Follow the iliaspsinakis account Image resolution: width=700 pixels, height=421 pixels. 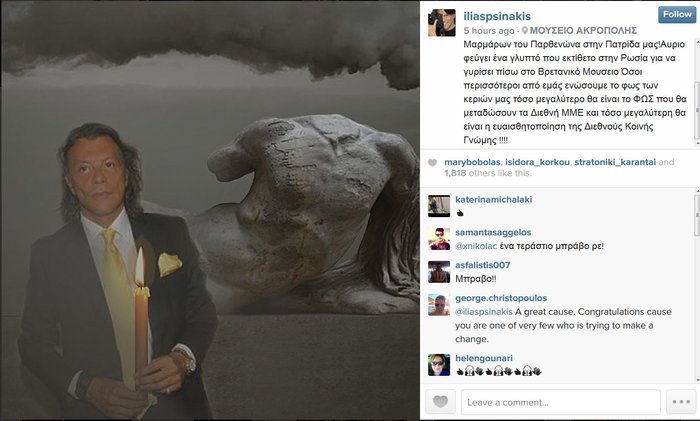tap(677, 14)
